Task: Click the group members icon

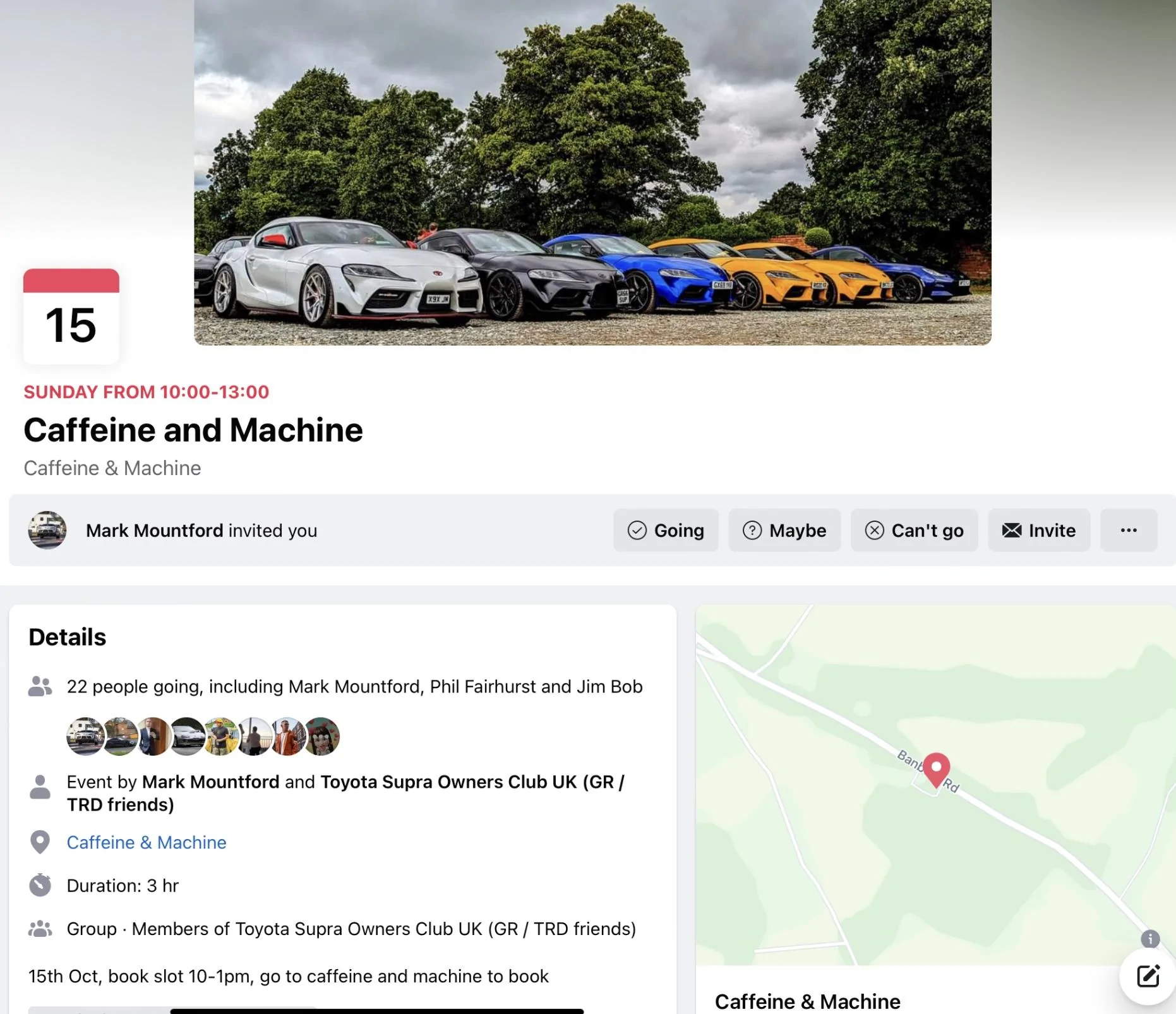Action: point(40,929)
